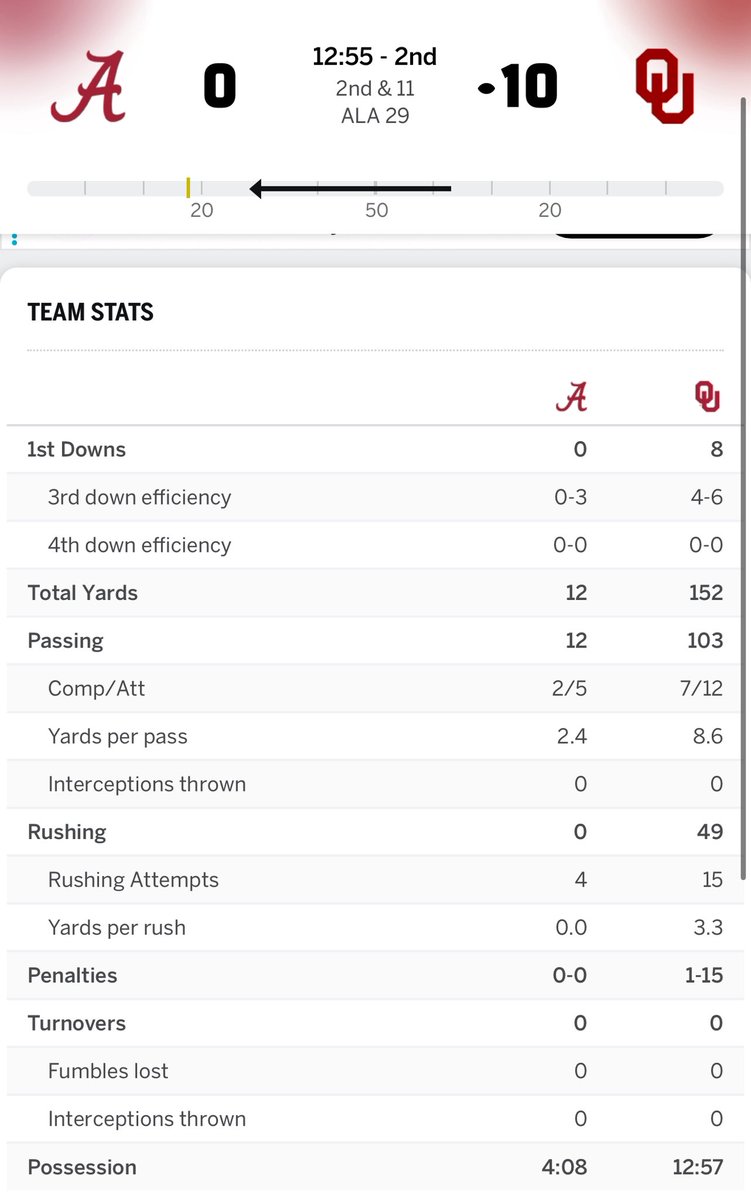Click the page scrollbar on the right edge
The height and width of the screenshot is (1200, 751).
point(742,488)
